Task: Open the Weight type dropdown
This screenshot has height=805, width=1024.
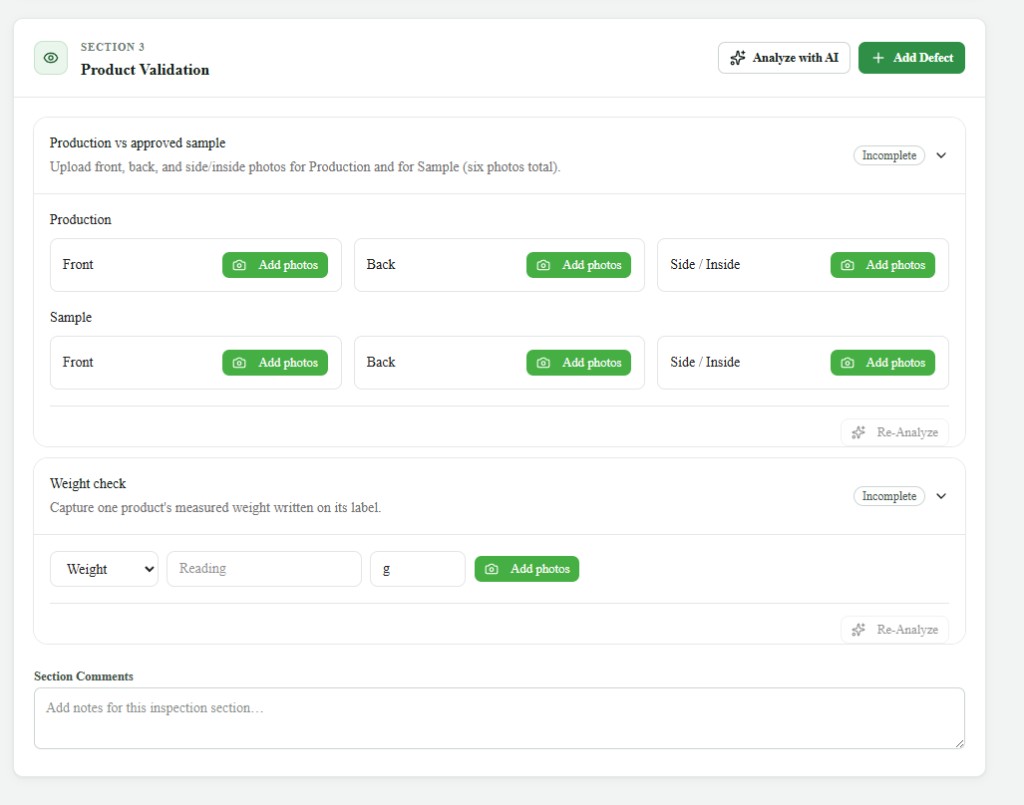Action: [x=104, y=569]
